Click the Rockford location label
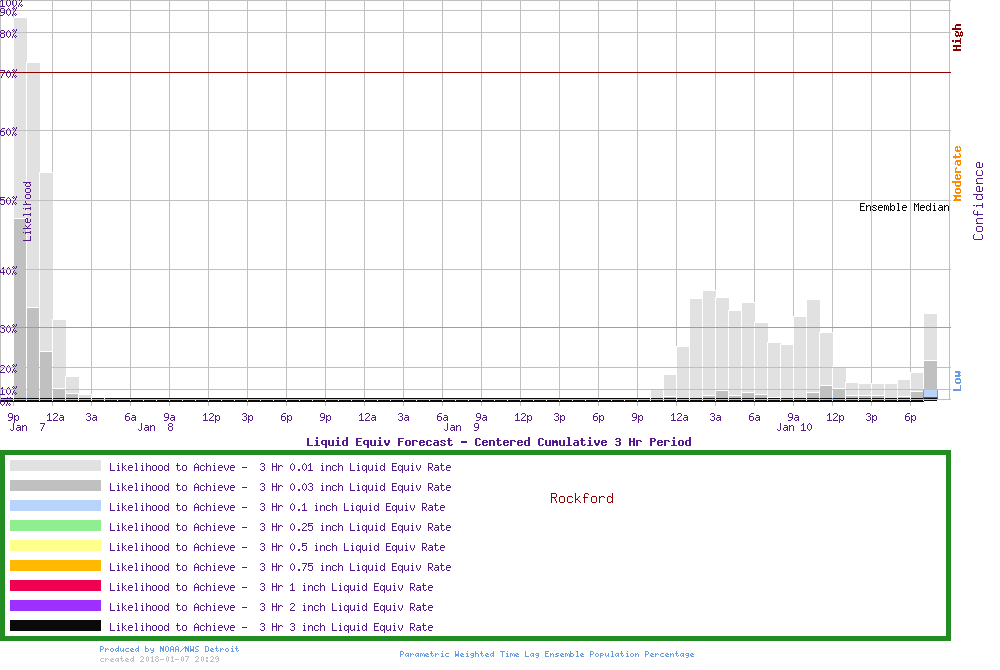1000x670 pixels. point(582,498)
